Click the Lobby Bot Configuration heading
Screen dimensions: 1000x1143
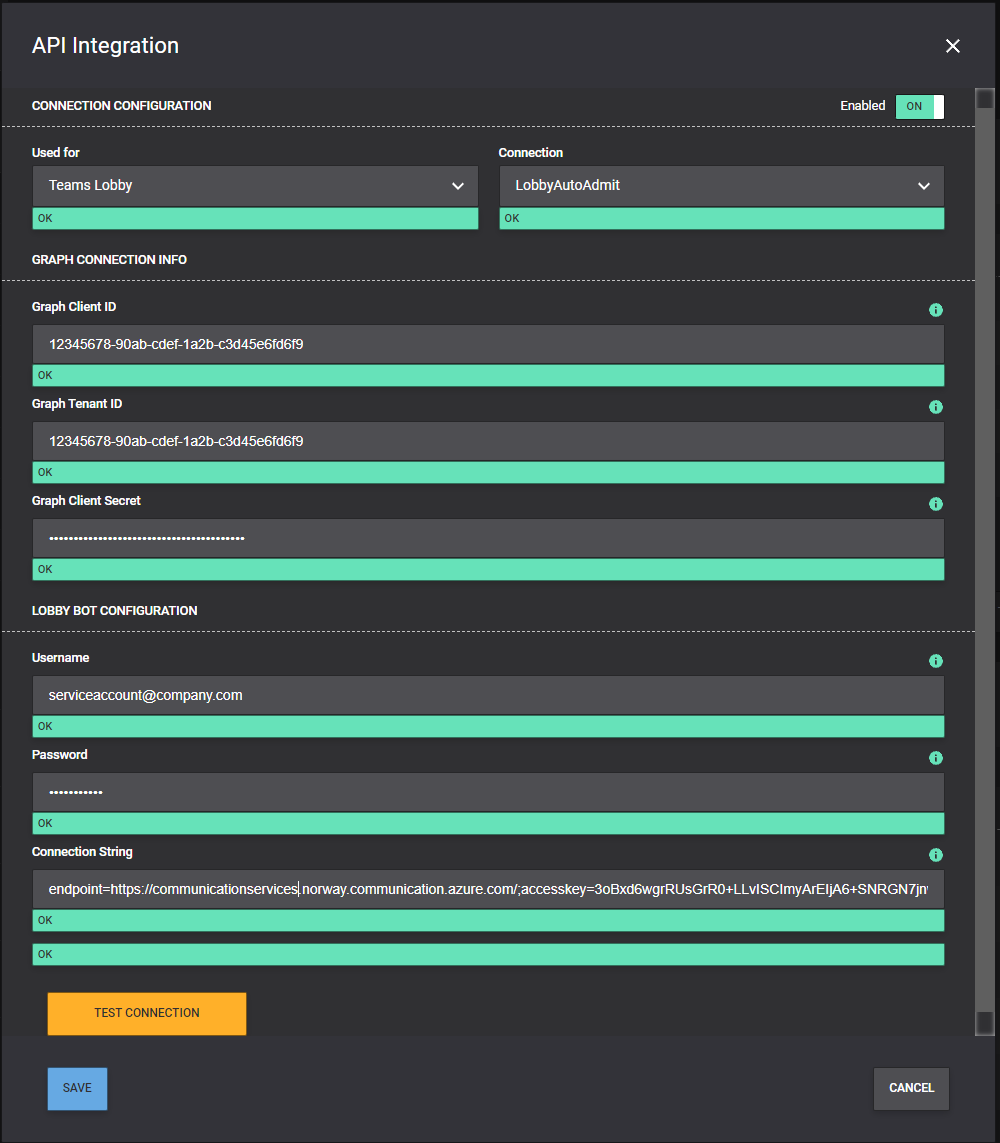click(114, 611)
